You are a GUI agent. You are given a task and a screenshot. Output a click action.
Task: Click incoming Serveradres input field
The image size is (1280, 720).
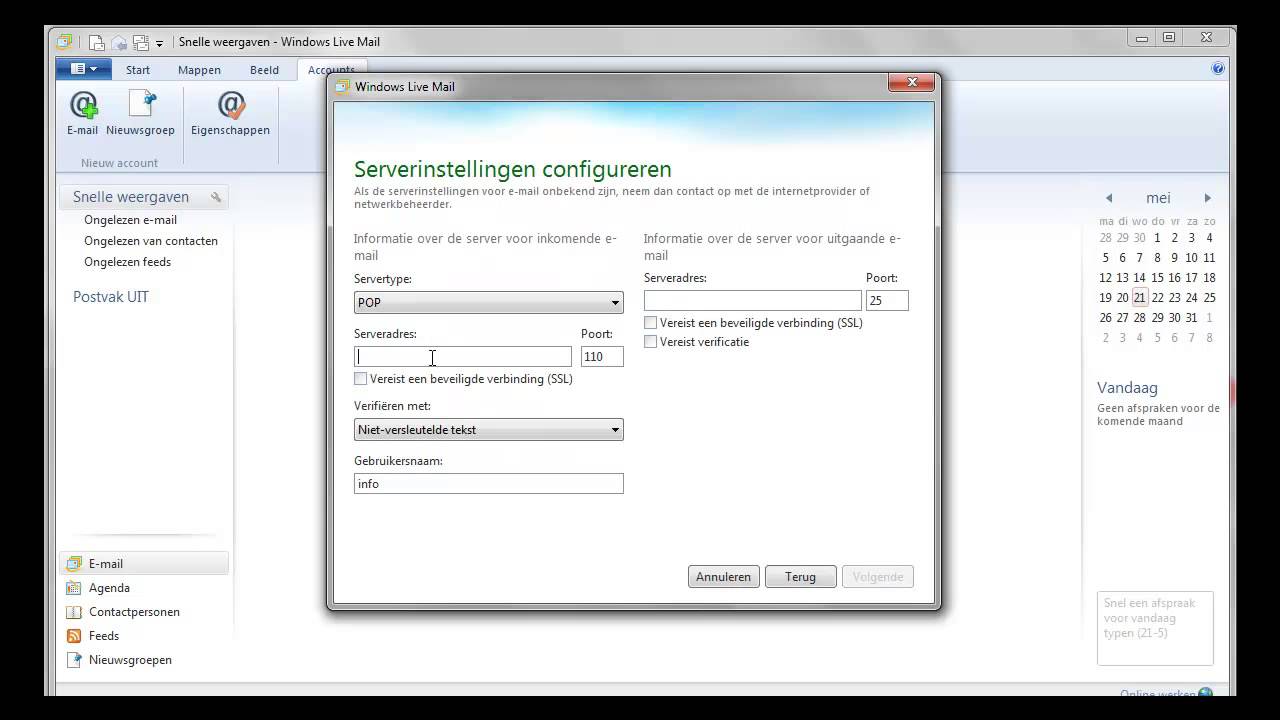(x=463, y=357)
